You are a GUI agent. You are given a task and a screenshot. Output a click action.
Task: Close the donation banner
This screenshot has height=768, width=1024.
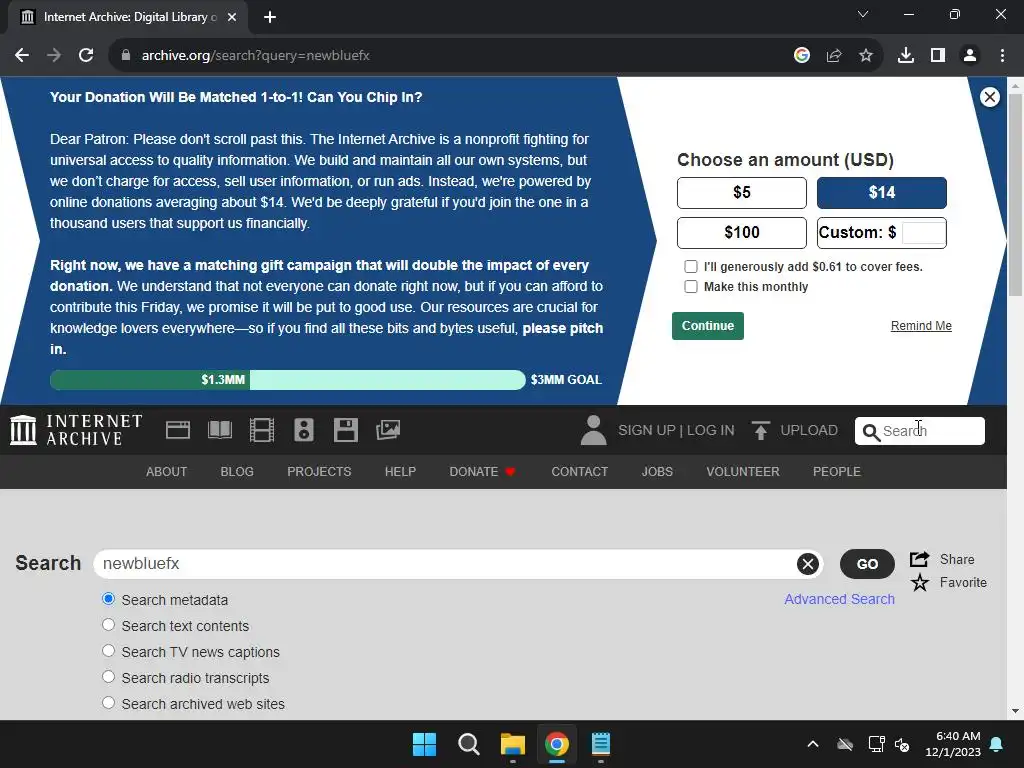(989, 97)
